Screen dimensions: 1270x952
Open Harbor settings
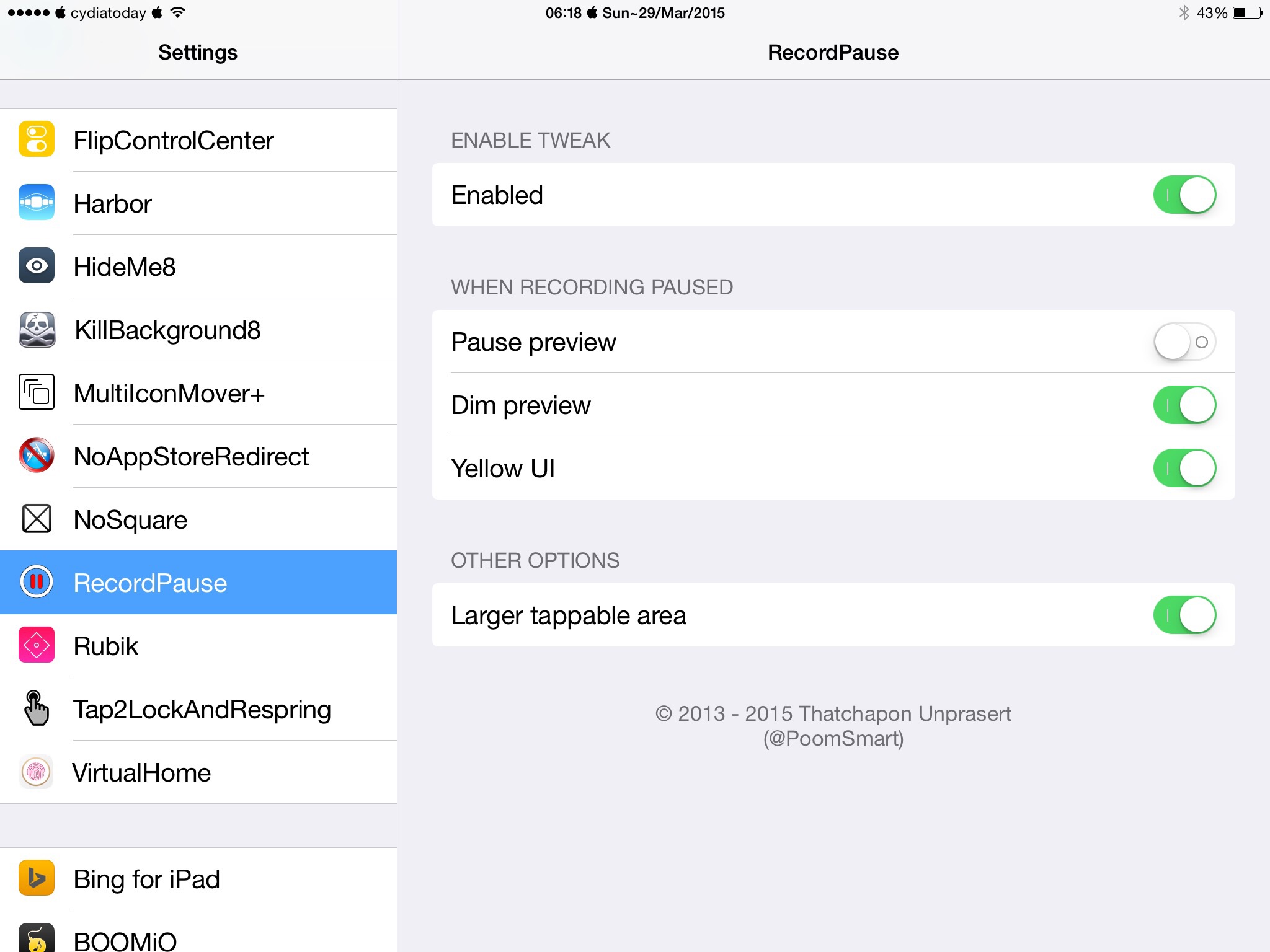pos(198,203)
